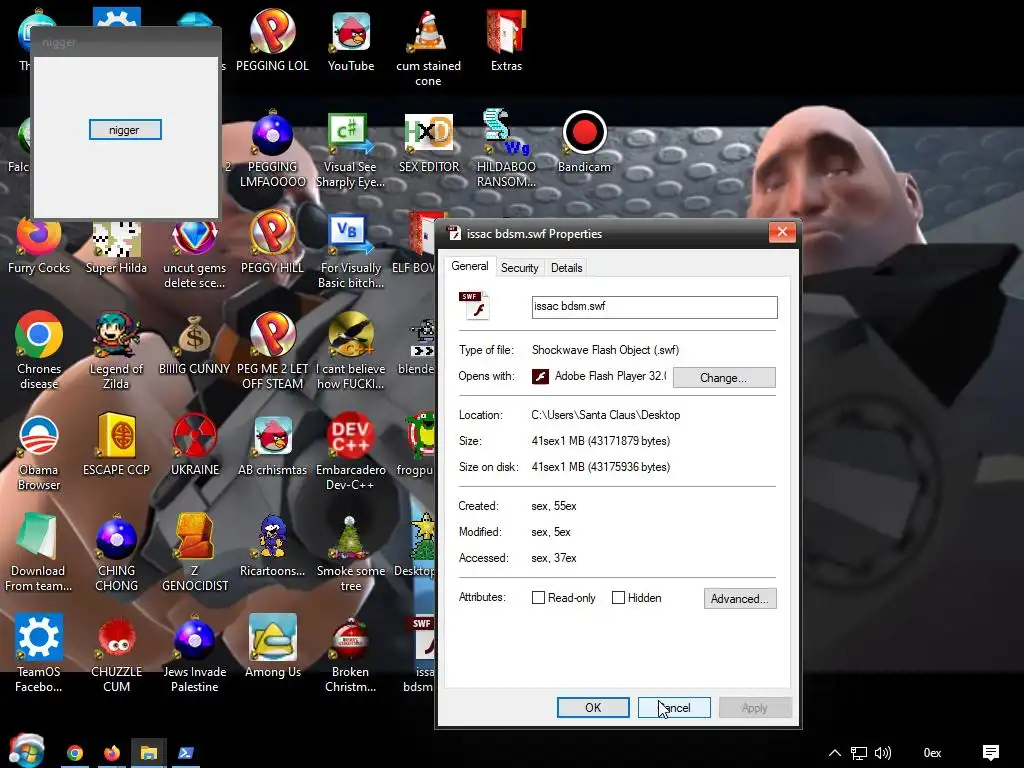1024x768 pixels.
Task: Launch the Chrones disease Chrome shortcut
Action: pos(39,351)
